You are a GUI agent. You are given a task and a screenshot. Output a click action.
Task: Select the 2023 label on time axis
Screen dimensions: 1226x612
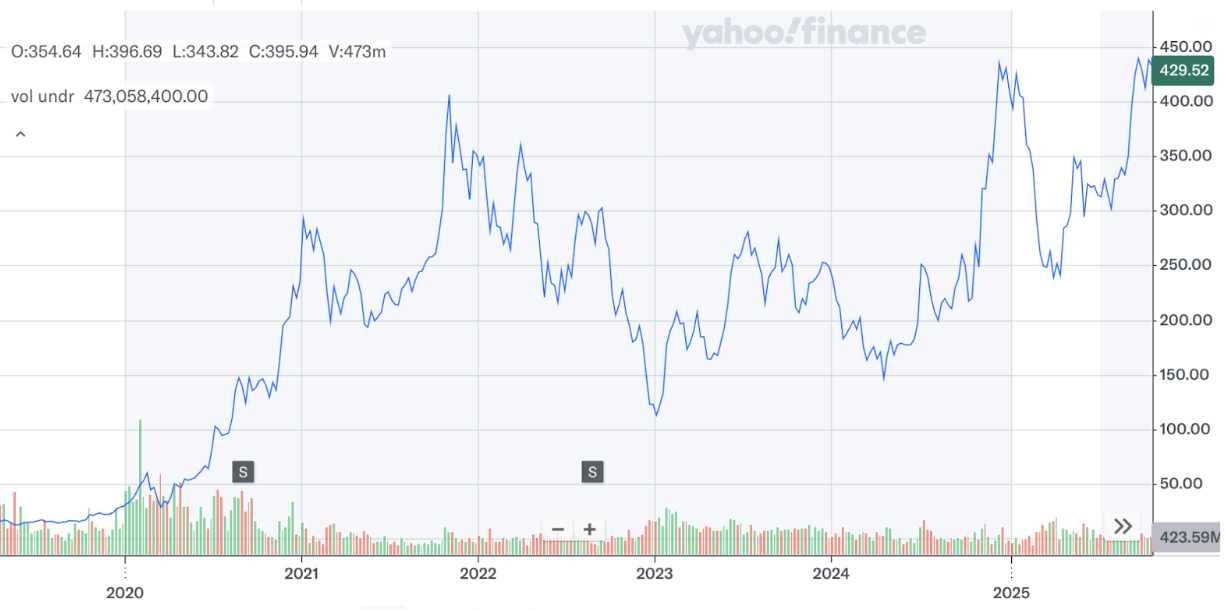tap(654, 574)
